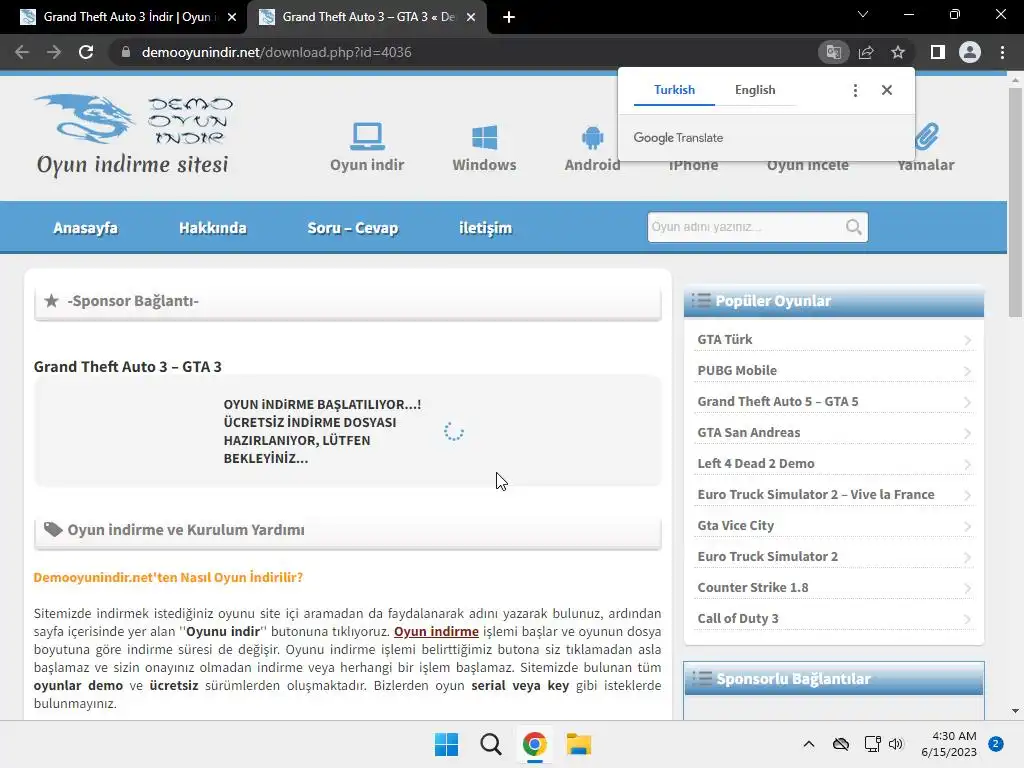
Task: Click Grand Theft Auto 3 – GTA 3 heading
Action: pos(127,367)
